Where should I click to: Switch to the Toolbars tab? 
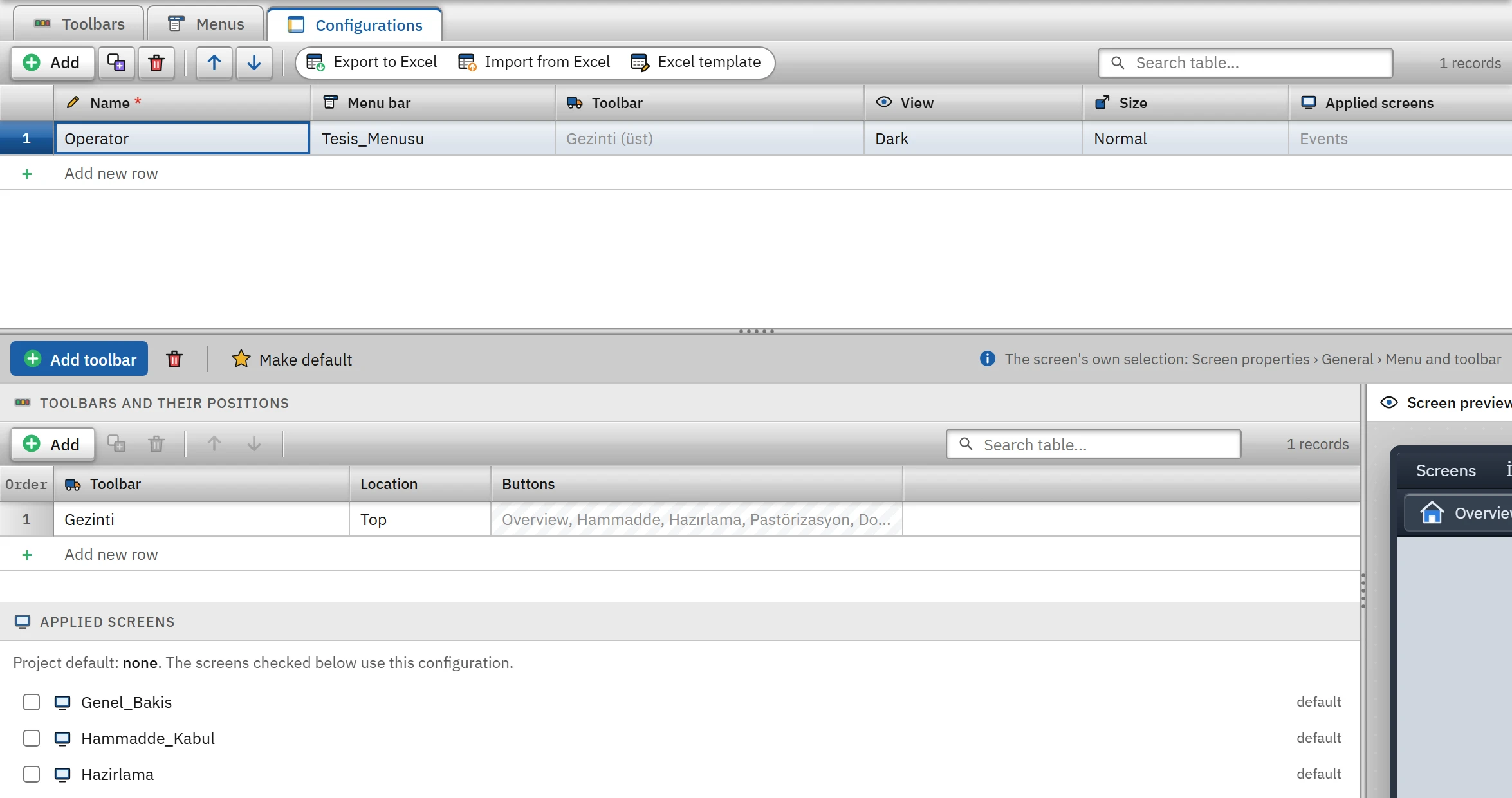[x=78, y=24]
